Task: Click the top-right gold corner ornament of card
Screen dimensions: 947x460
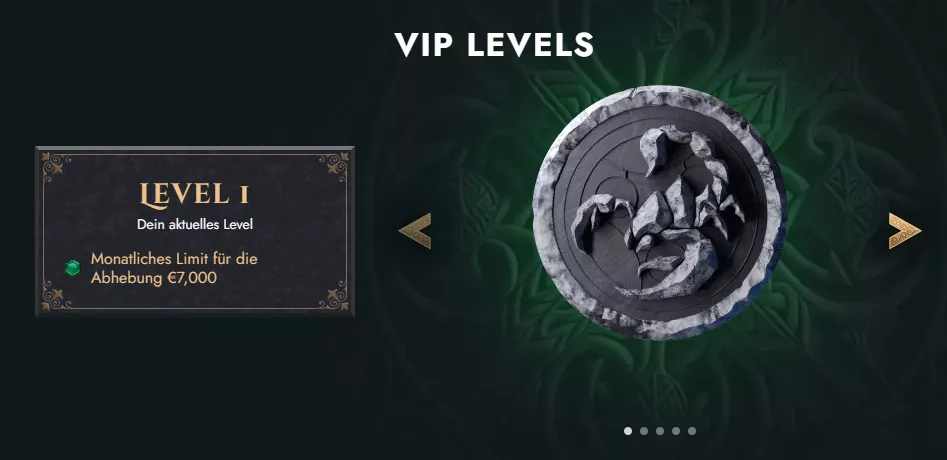Action: pos(333,167)
